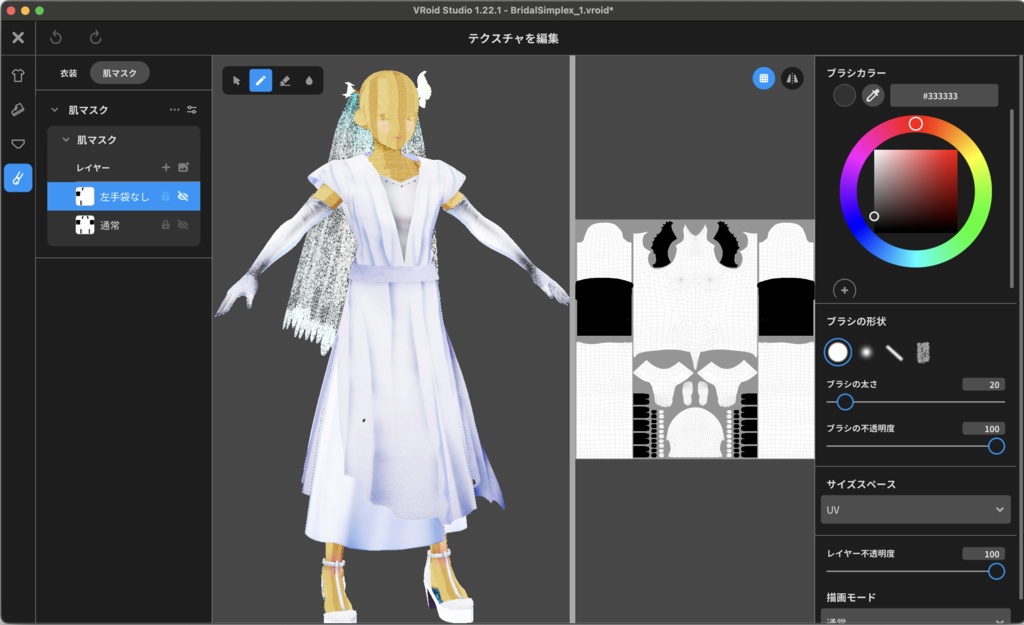
Task: Switch to the 肌マスク tab
Action: tap(120, 73)
